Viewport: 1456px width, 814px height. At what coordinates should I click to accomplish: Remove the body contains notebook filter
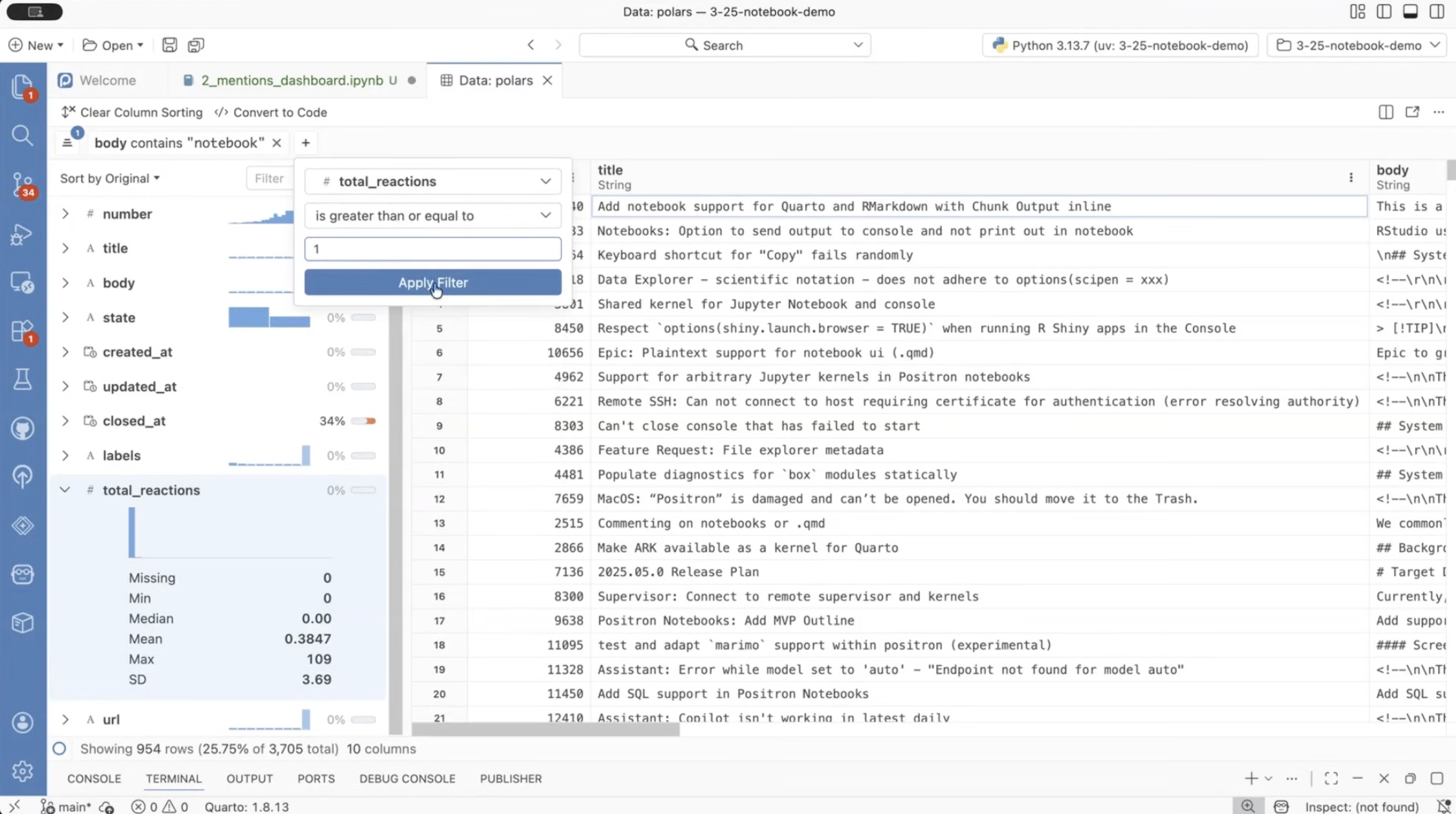point(276,143)
